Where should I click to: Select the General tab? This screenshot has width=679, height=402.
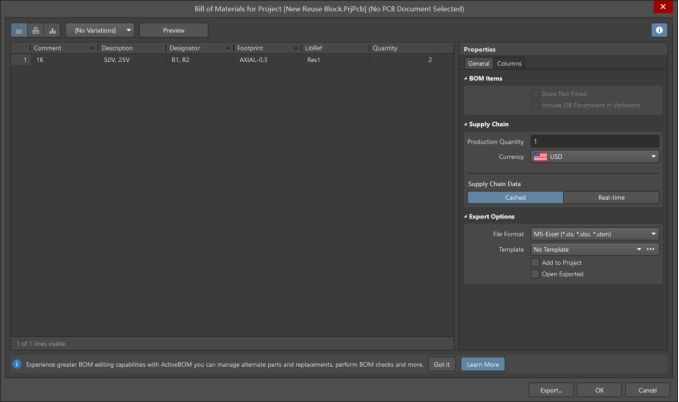478,63
